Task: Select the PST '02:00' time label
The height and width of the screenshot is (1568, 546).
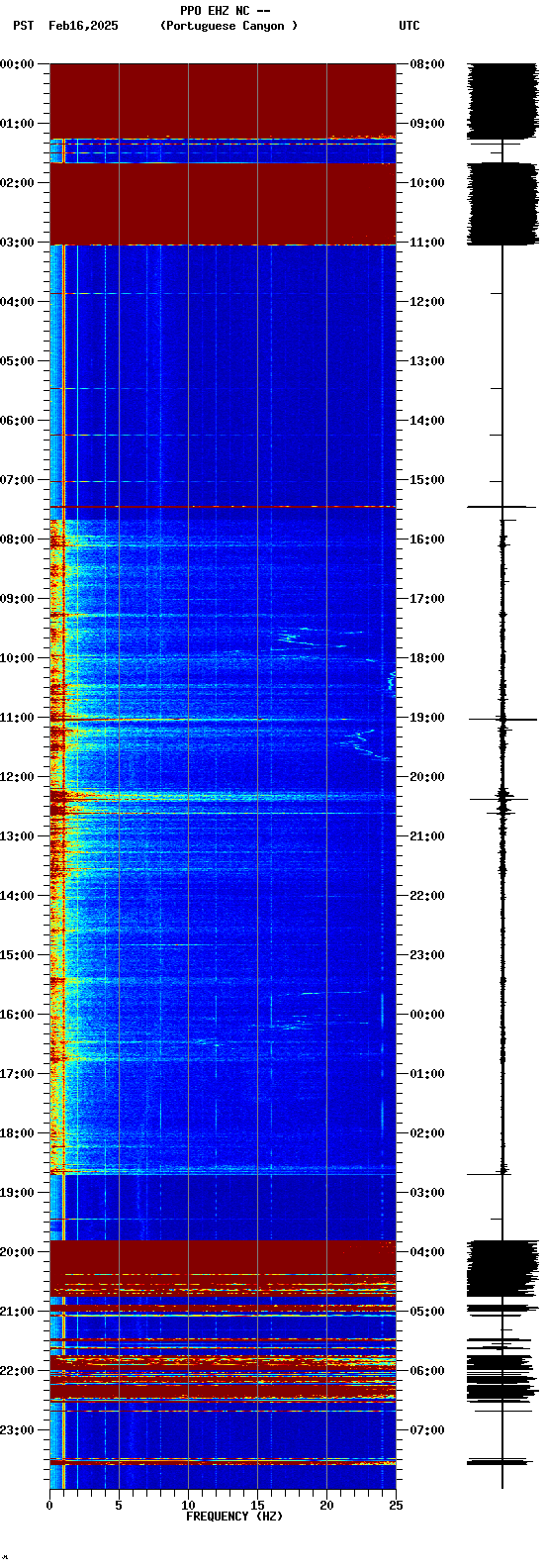Action: coord(18,183)
